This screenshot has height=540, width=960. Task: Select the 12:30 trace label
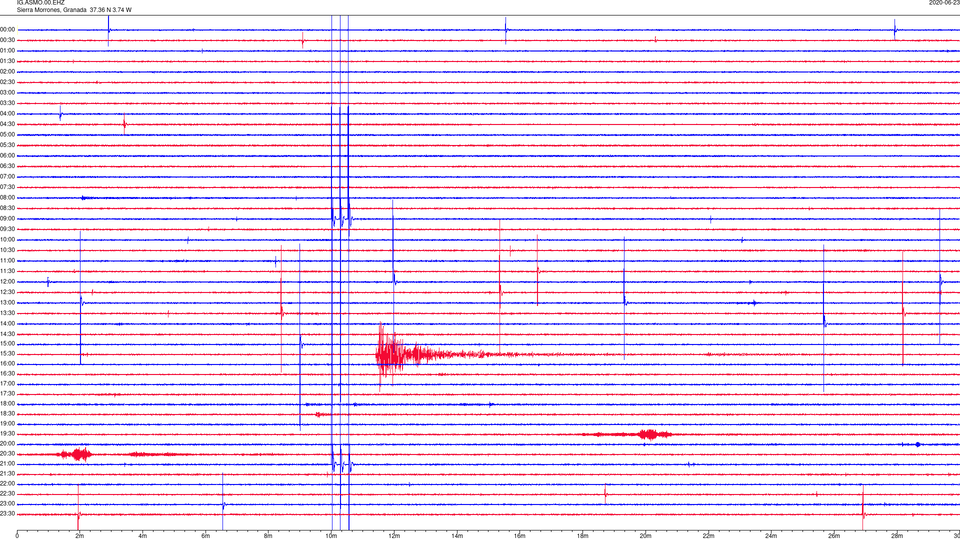pyautogui.click(x=7, y=292)
